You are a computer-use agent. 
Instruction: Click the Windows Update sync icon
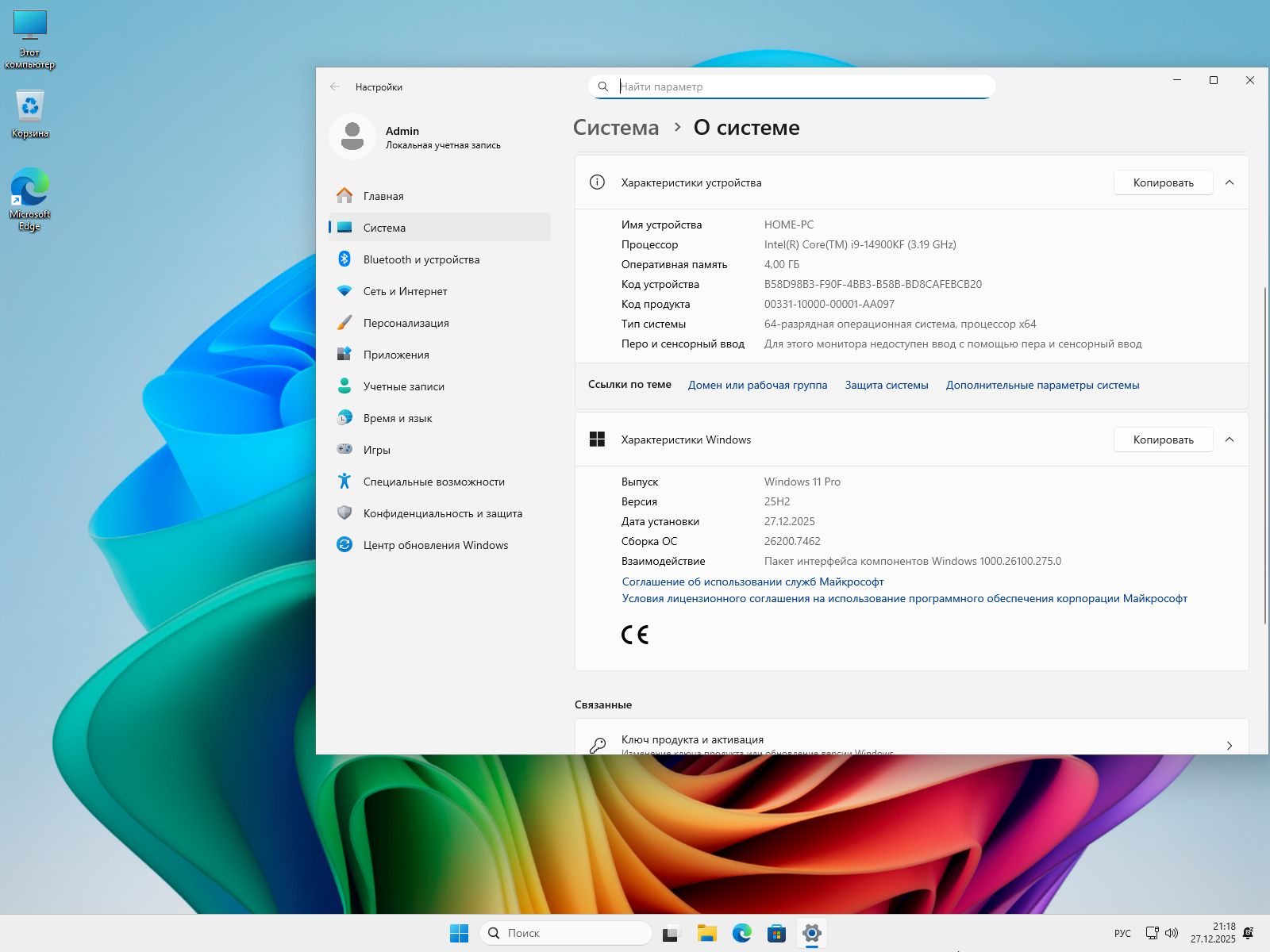[344, 545]
